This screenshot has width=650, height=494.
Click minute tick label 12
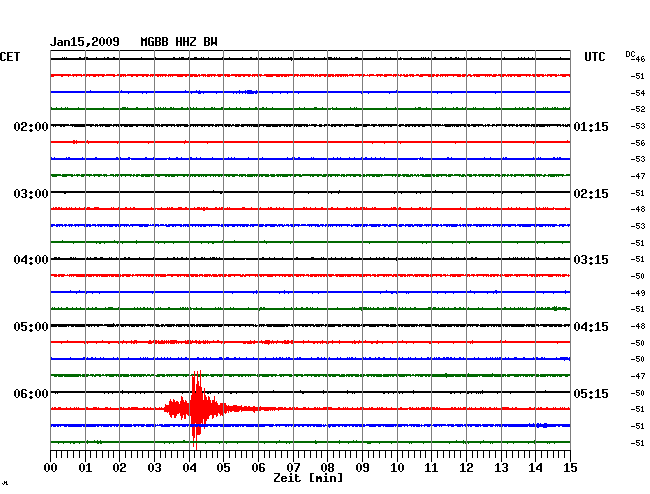466,467
